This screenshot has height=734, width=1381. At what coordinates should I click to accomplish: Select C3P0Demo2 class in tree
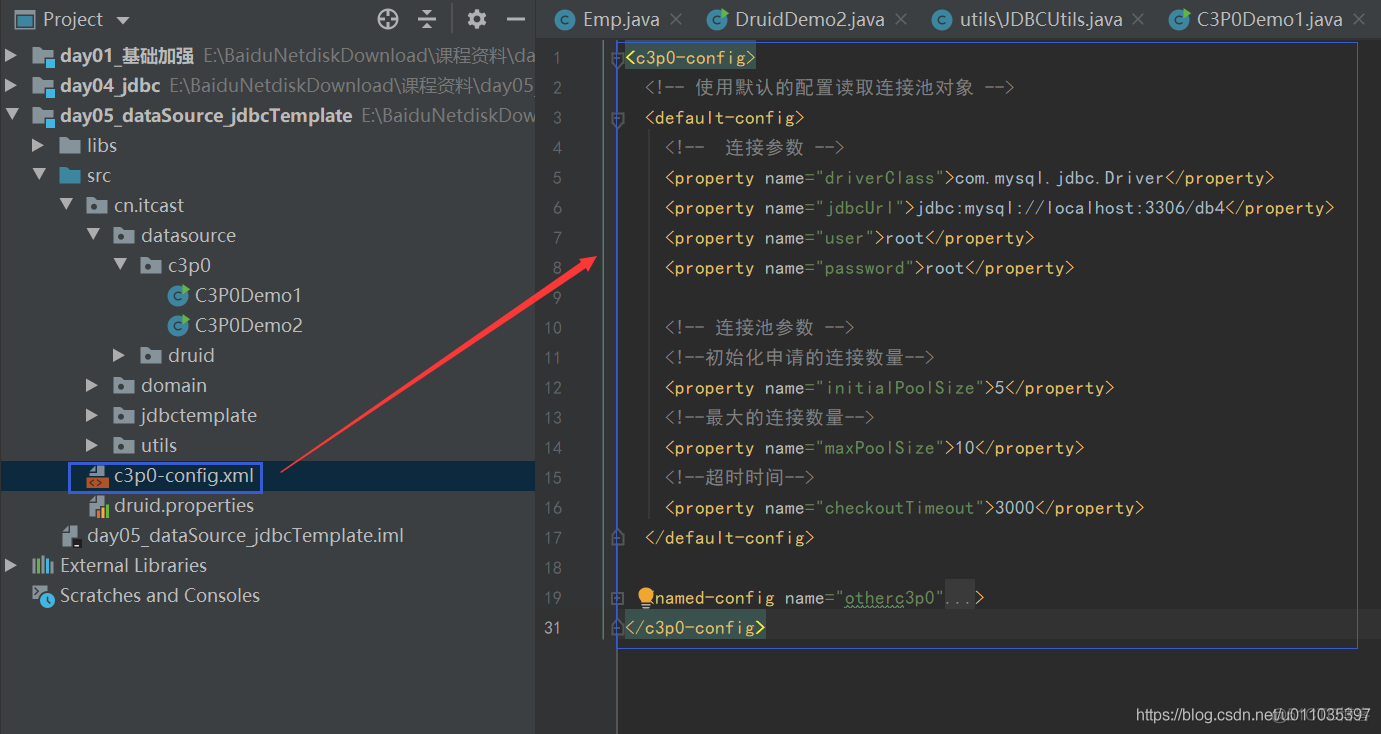[249, 326]
